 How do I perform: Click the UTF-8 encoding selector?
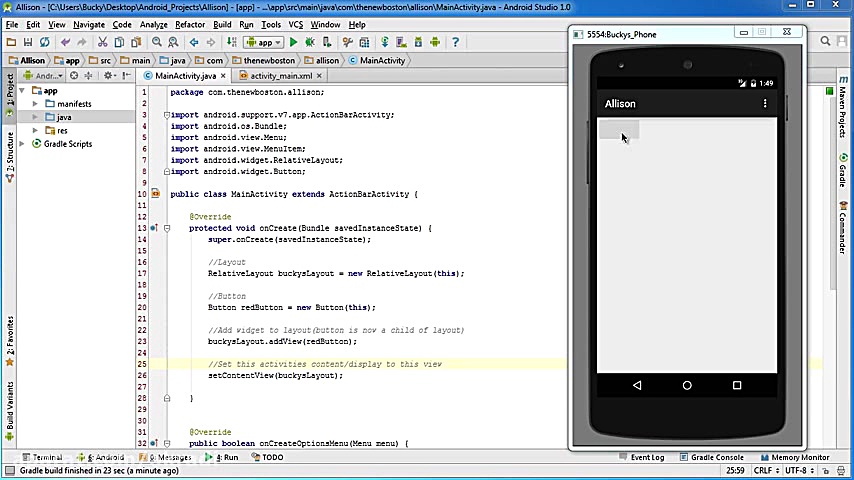[x=800, y=470]
